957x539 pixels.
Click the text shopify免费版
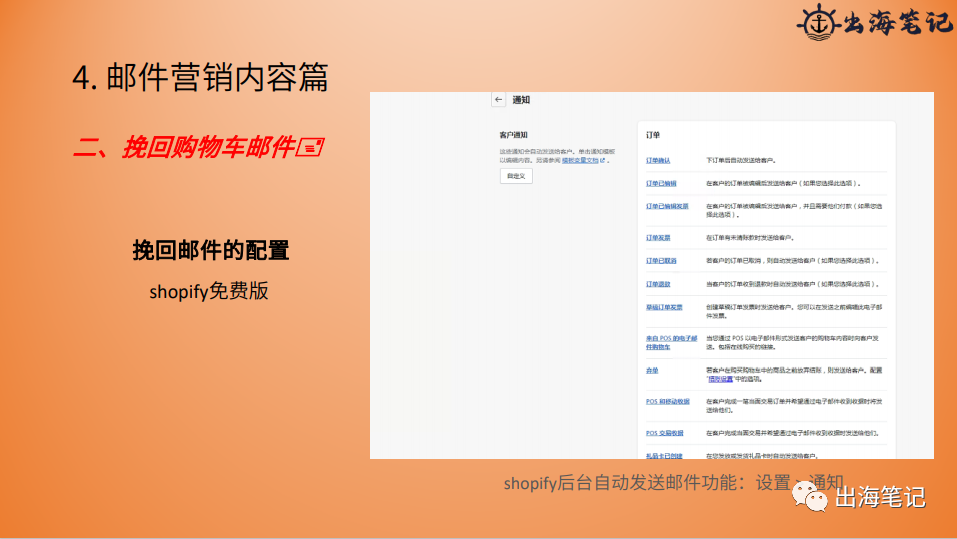pos(209,291)
